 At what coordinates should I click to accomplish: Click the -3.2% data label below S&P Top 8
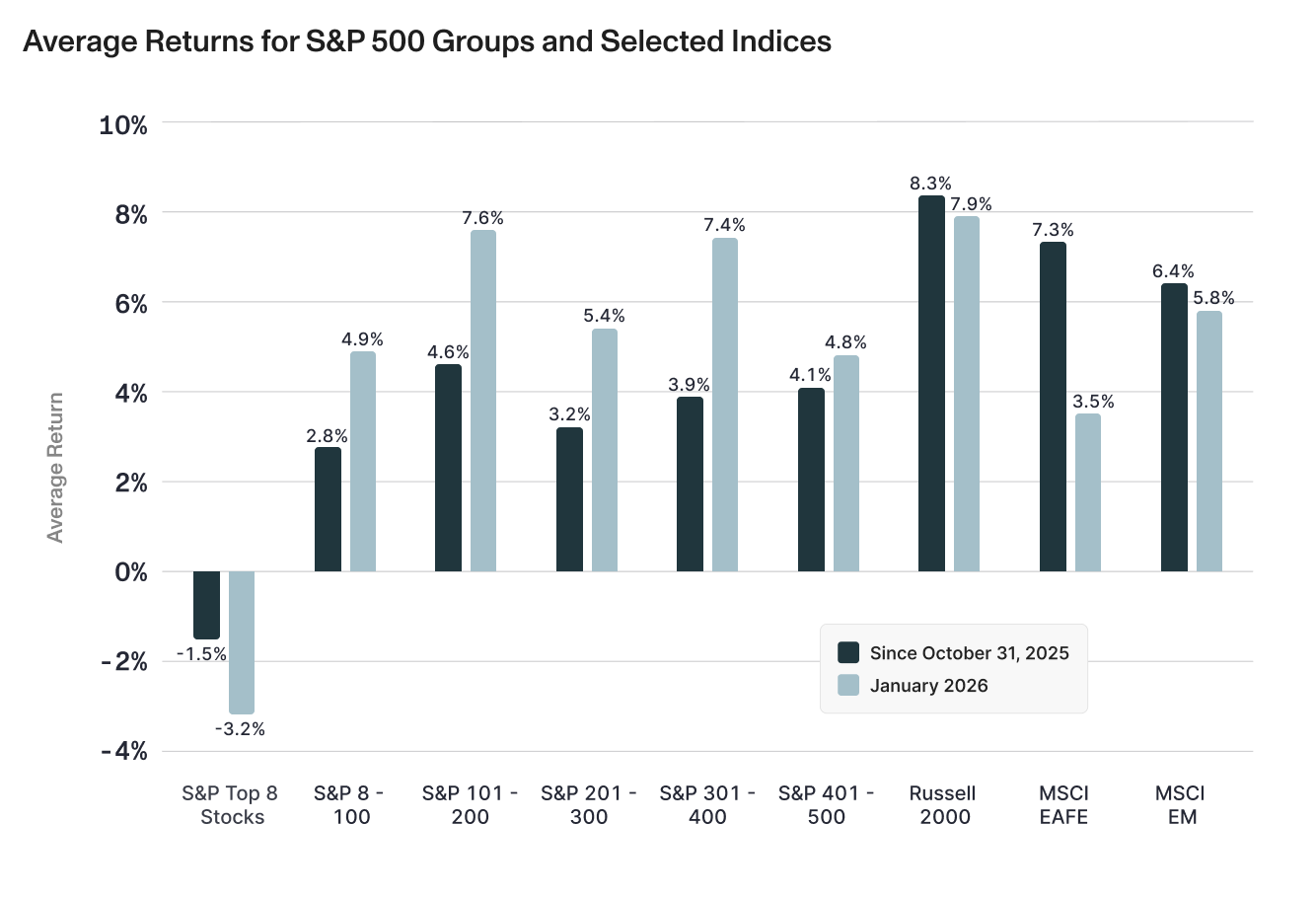pos(240,729)
